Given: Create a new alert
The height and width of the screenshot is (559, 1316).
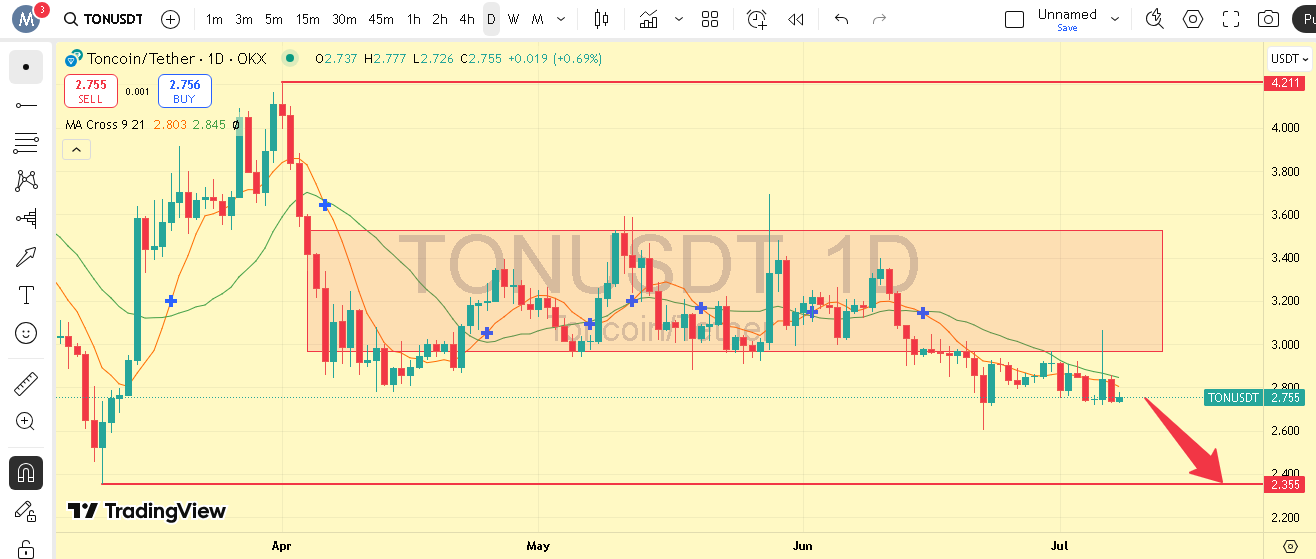Looking at the screenshot, I should pos(757,19).
